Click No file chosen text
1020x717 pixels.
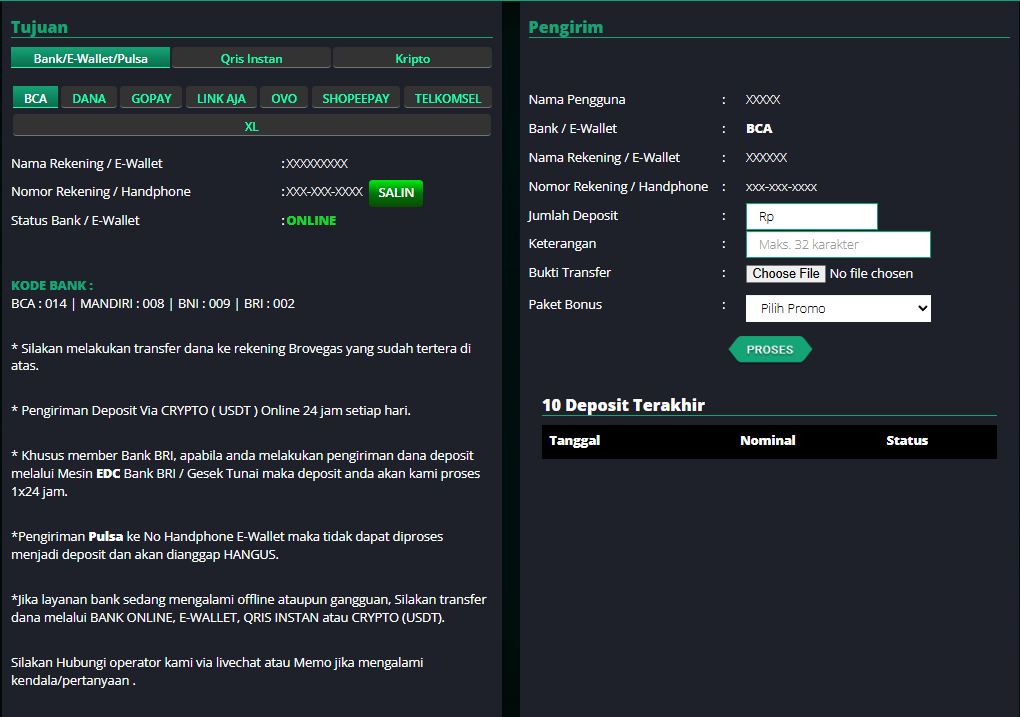point(871,274)
